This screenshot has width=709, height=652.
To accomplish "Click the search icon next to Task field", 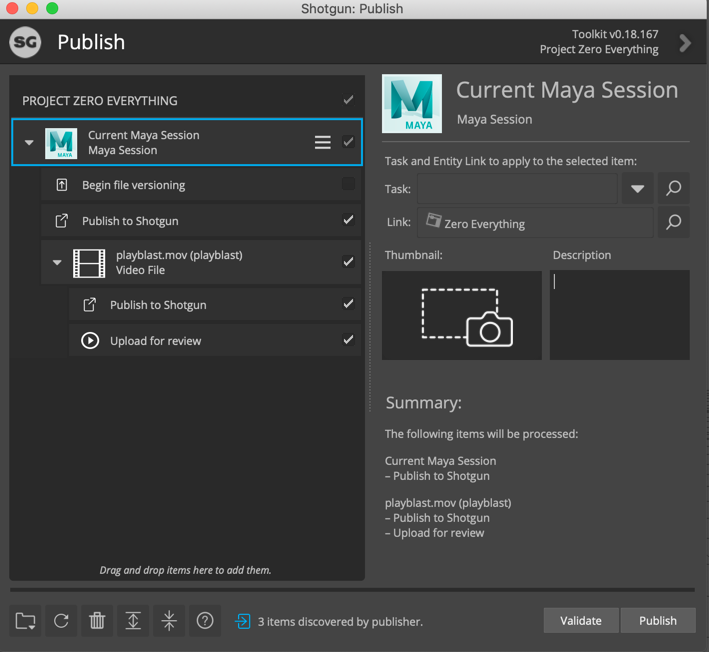I will tap(673, 188).
